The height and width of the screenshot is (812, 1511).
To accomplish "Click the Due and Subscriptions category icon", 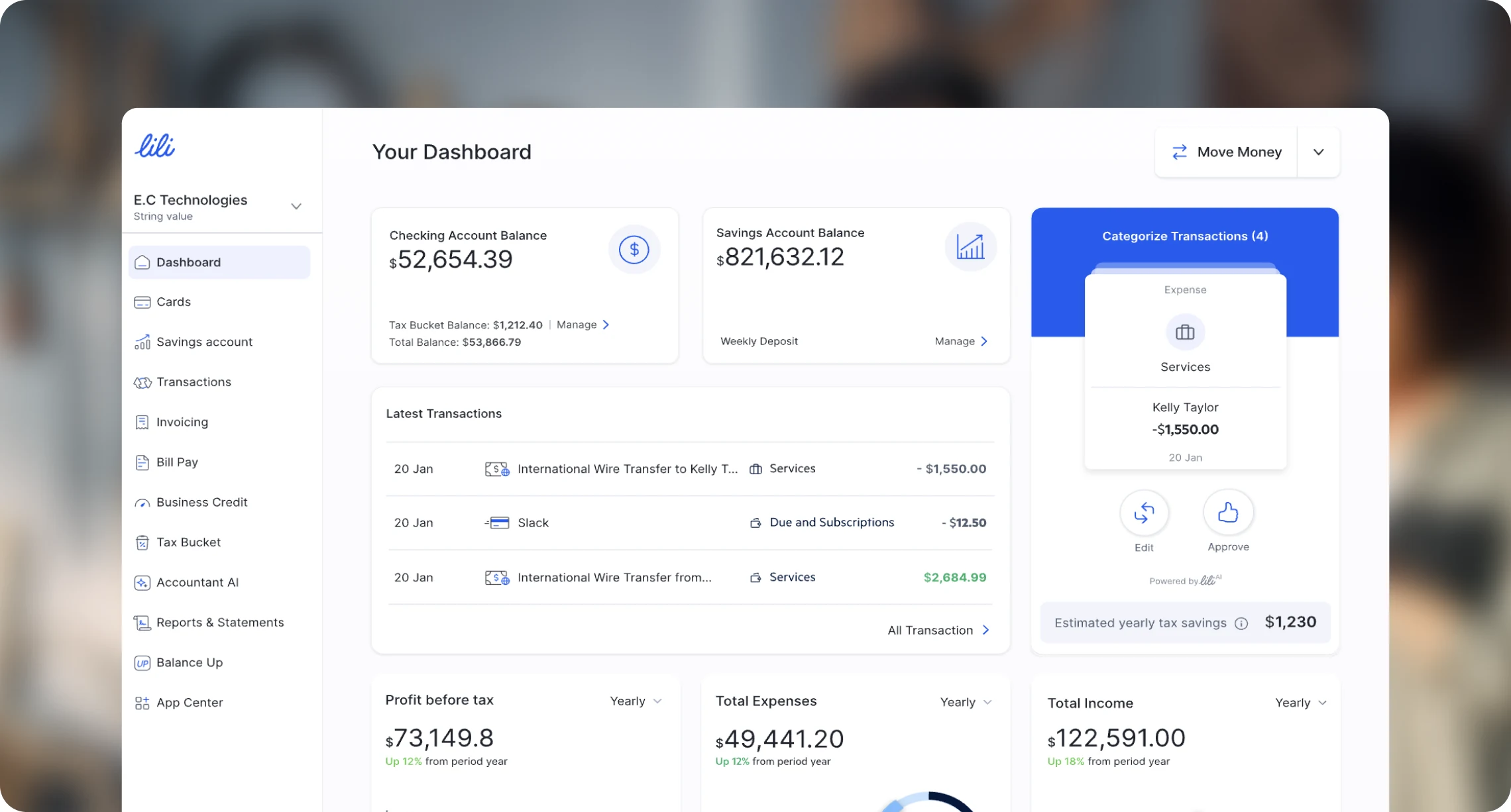I will pos(755,523).
